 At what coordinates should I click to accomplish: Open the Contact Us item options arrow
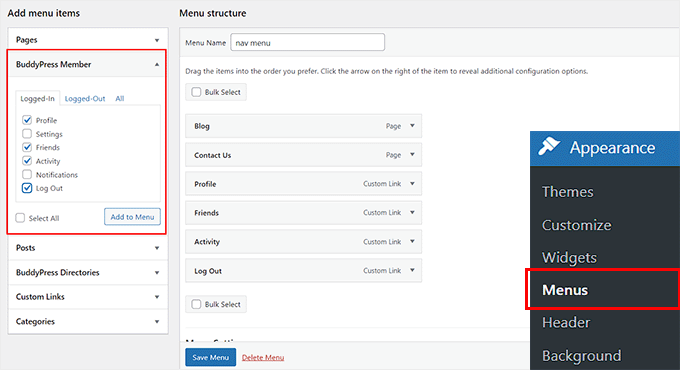(412, 154)
